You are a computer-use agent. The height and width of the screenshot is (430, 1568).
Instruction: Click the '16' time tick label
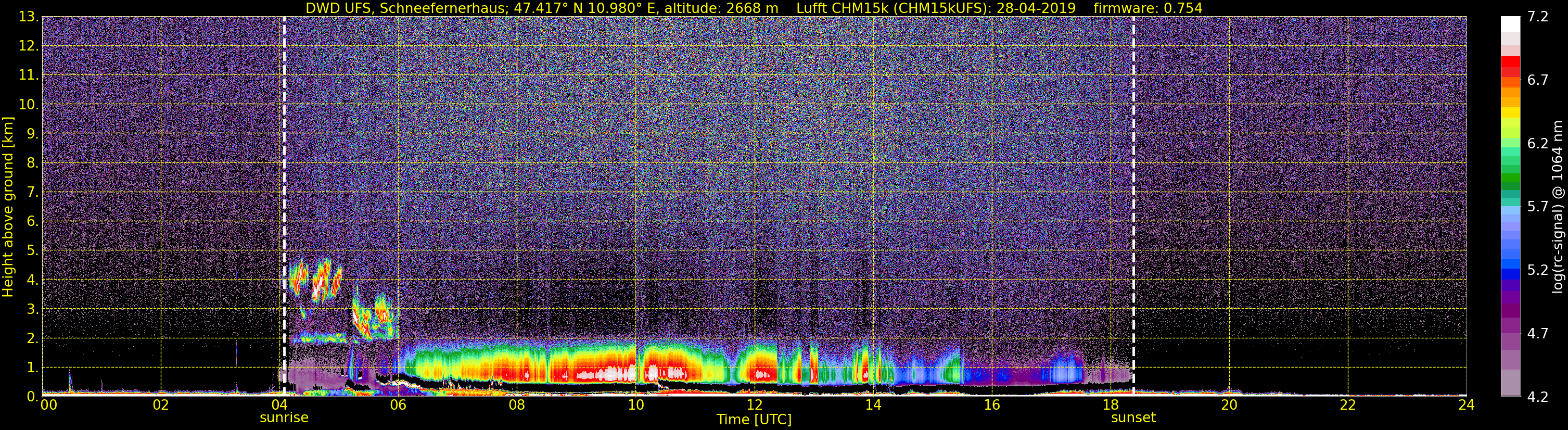(991, 406)
